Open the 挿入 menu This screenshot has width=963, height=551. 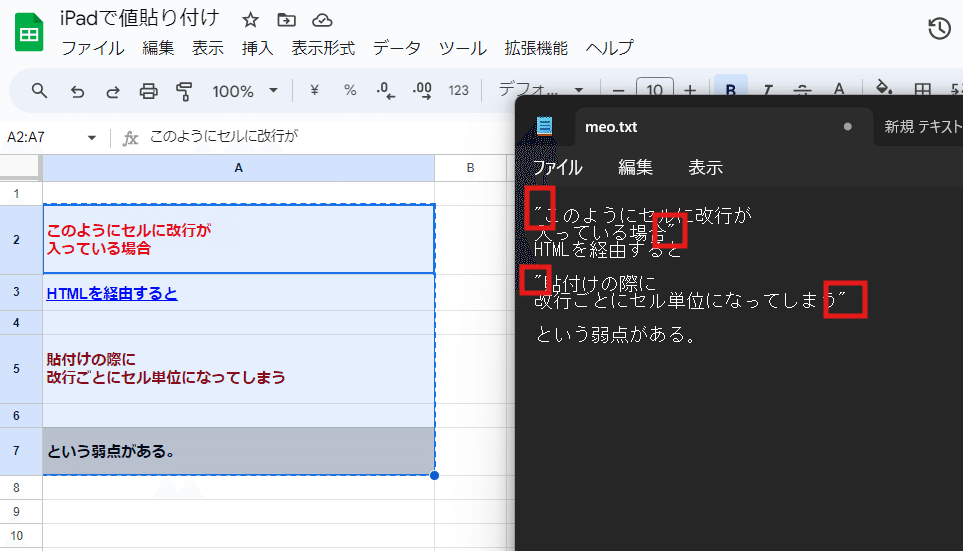[257, 48]
